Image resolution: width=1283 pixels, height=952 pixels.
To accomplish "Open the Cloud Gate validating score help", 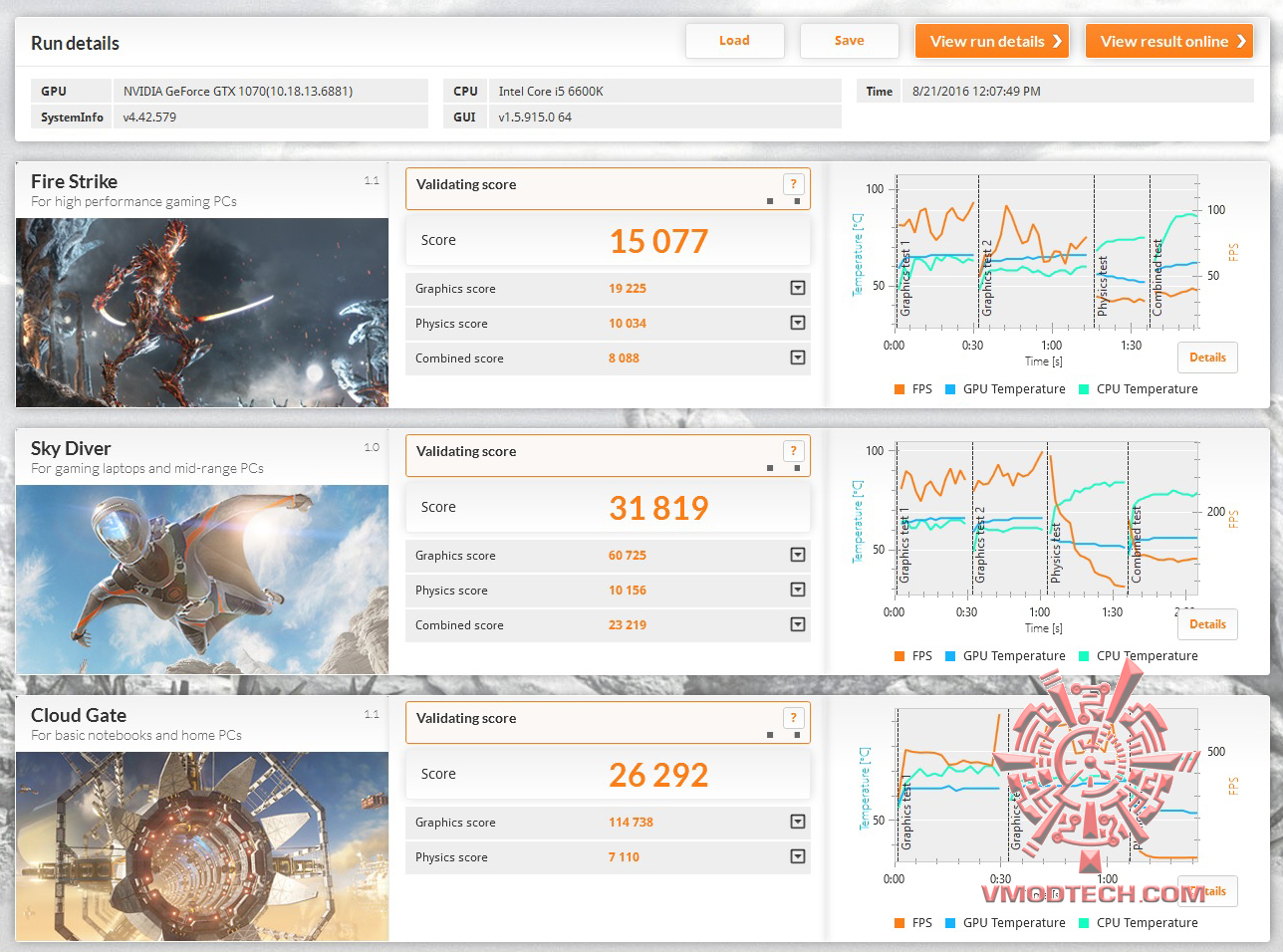I will pyautogui.click(x=793, y=718).
